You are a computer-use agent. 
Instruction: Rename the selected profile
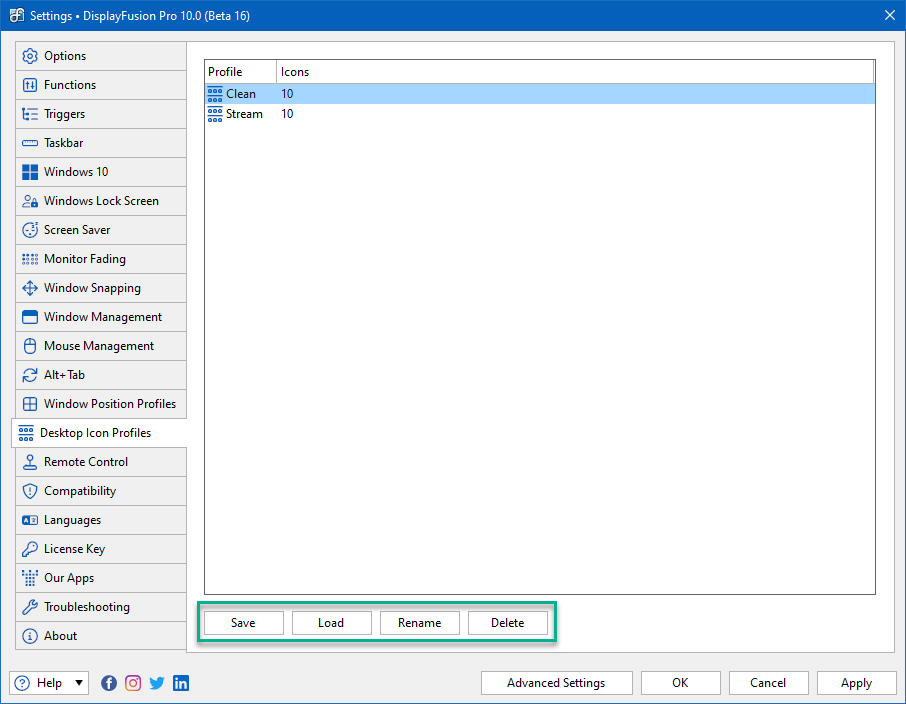click(419, 623)
